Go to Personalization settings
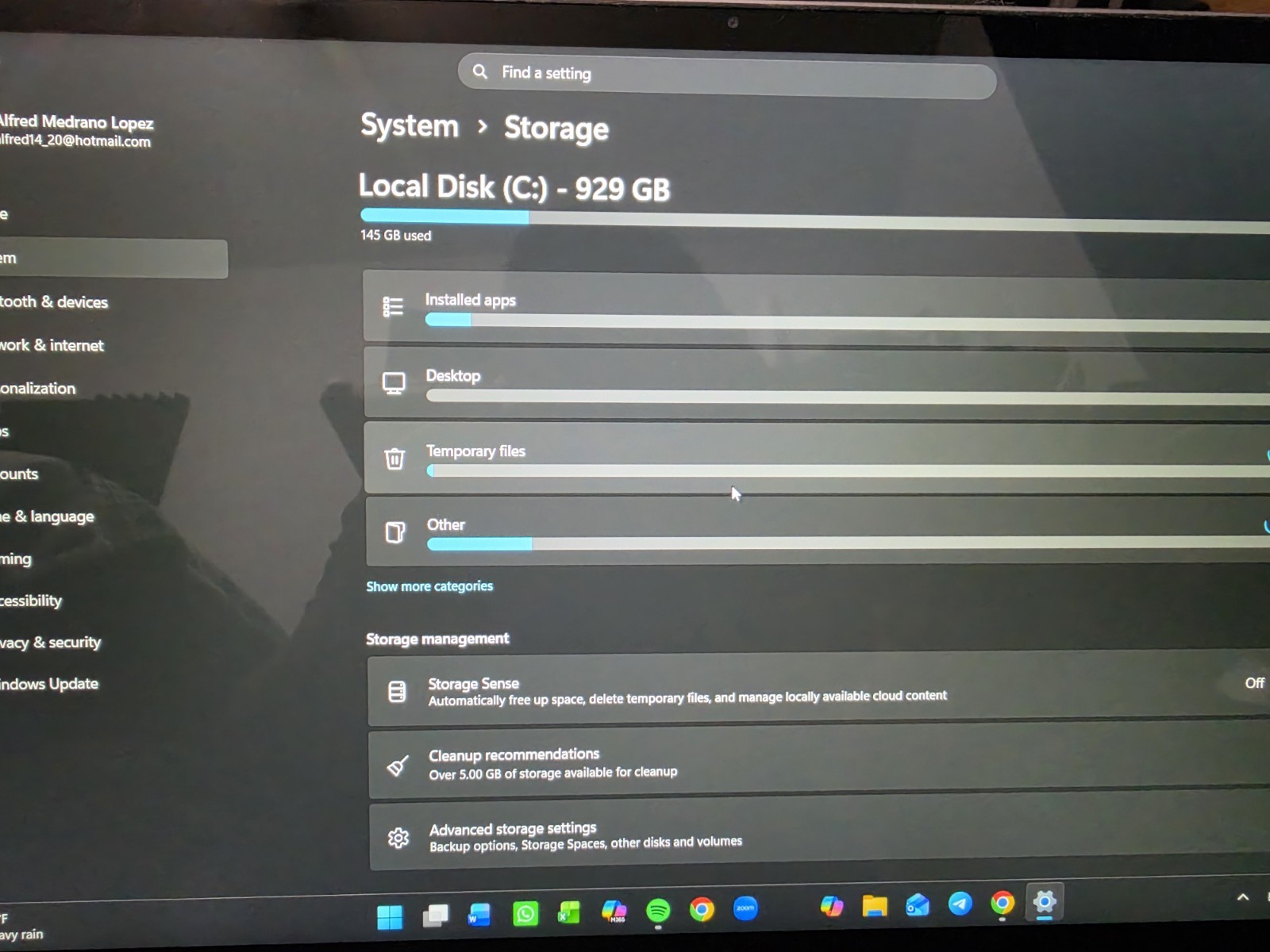Image resolution: width=1270 pixels, height=952 pixels. click(x=38, y=388)
